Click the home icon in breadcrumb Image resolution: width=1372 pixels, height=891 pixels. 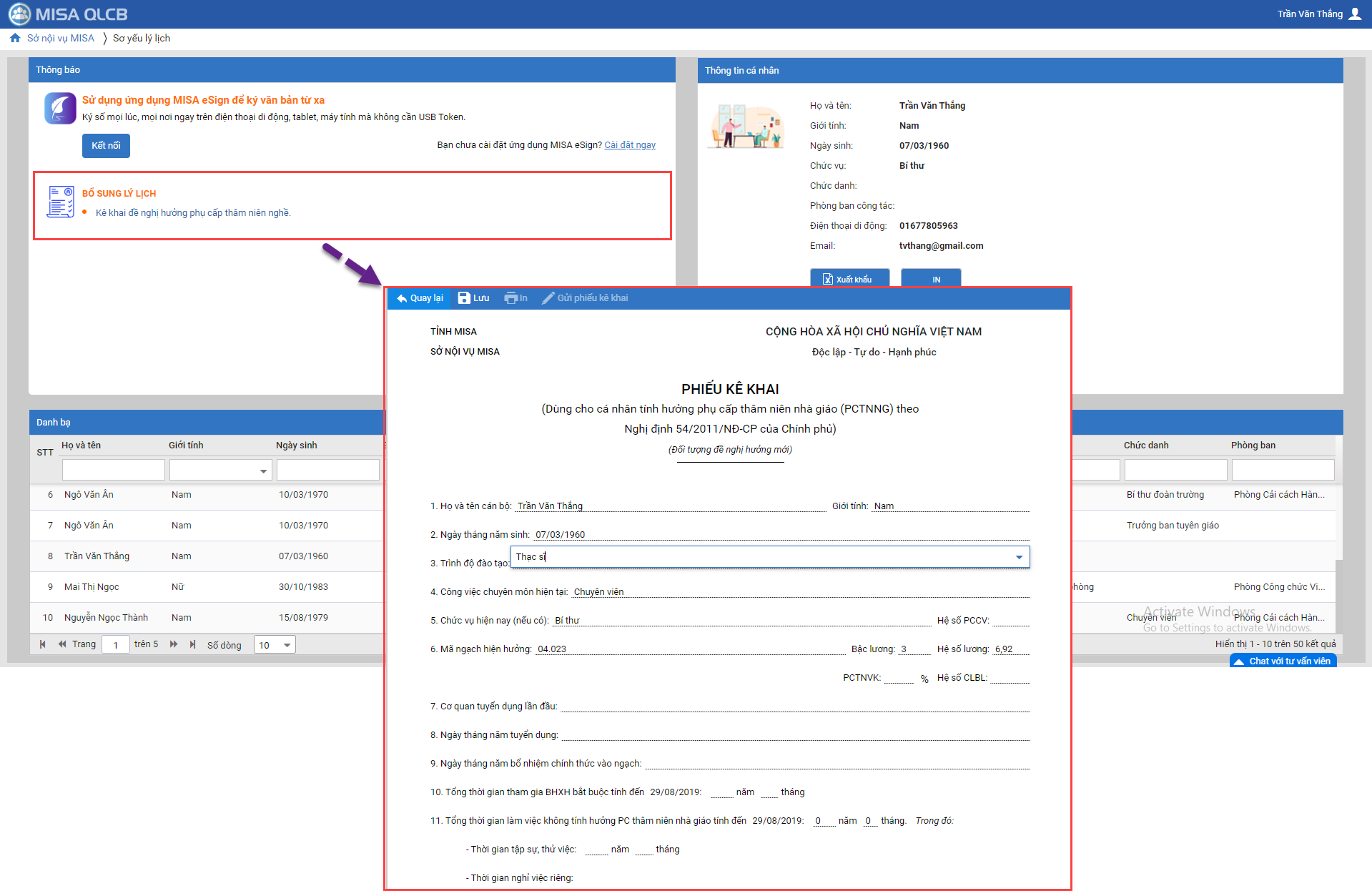coord(15,39)
